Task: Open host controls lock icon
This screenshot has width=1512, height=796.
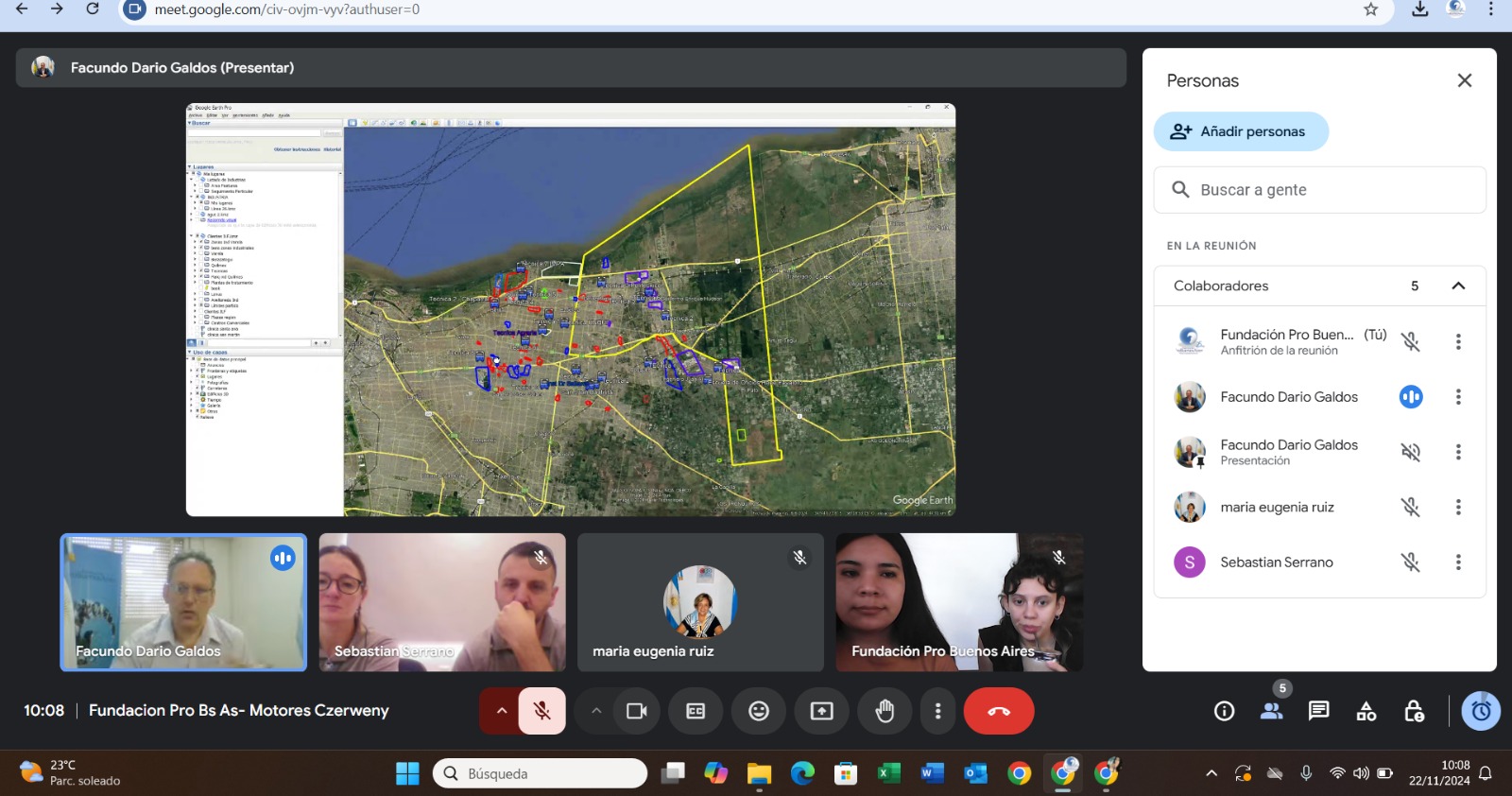Action: [x=1414, y=711]
